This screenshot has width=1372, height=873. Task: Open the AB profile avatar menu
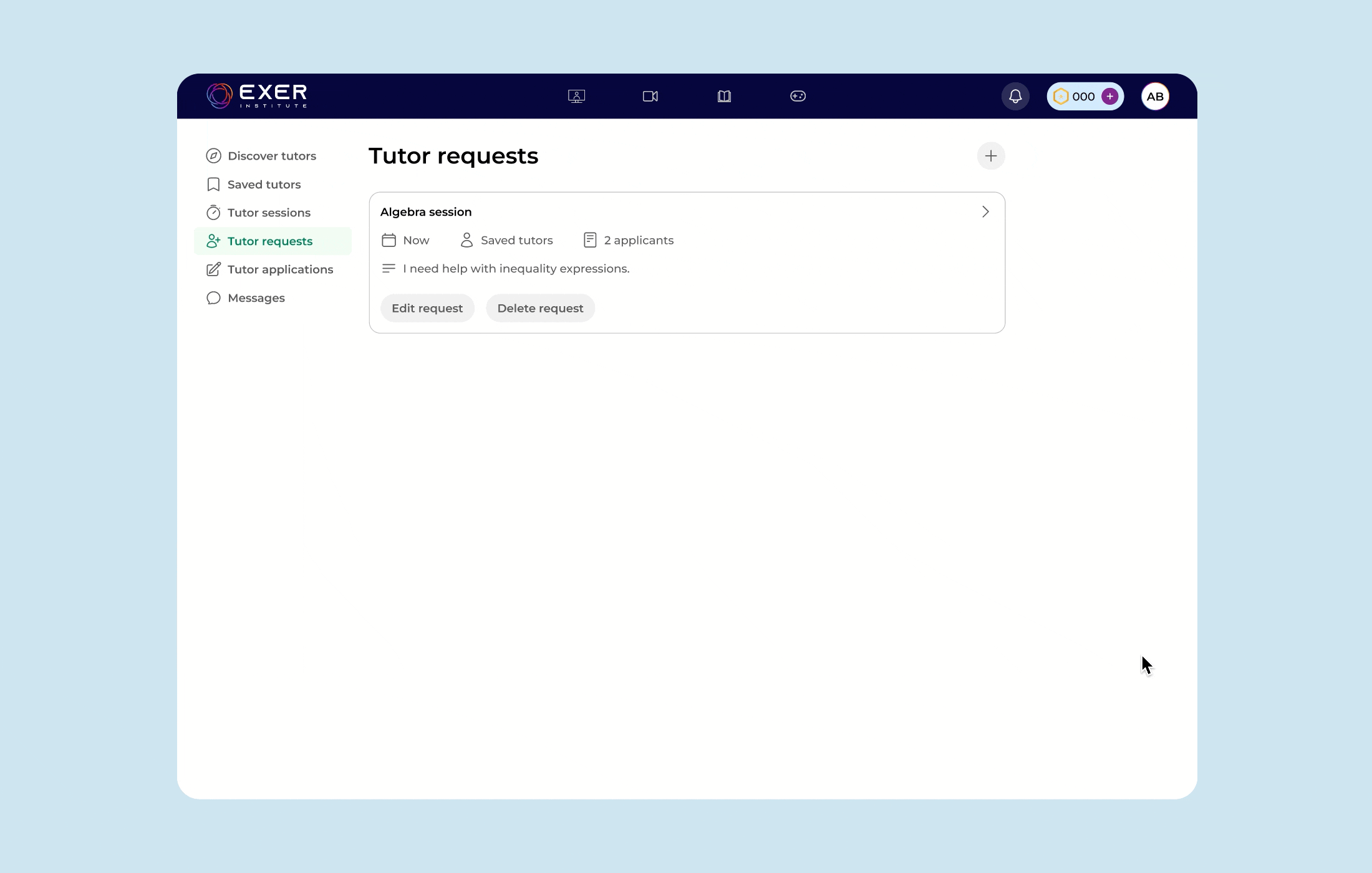coord(1155,96)
